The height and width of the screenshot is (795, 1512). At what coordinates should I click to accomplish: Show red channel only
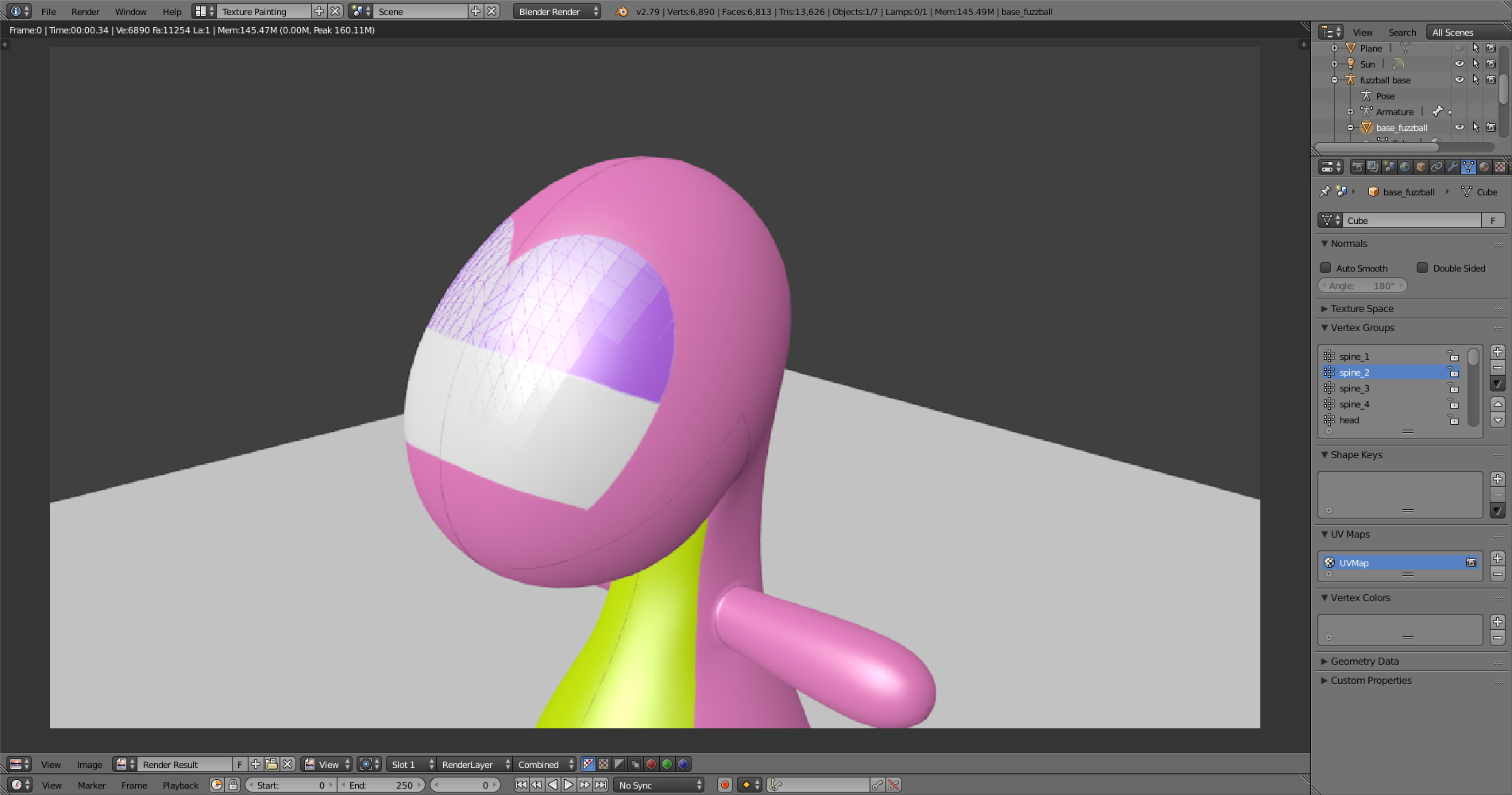[651, 764]
